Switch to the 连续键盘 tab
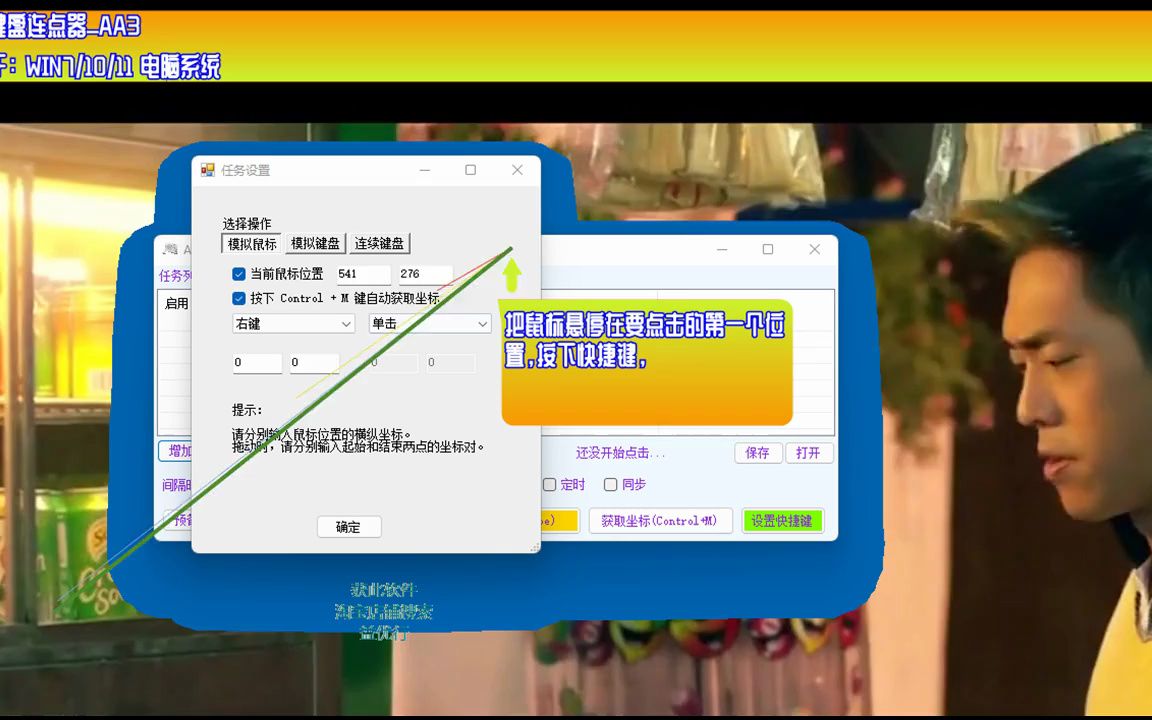 (378, 243)
